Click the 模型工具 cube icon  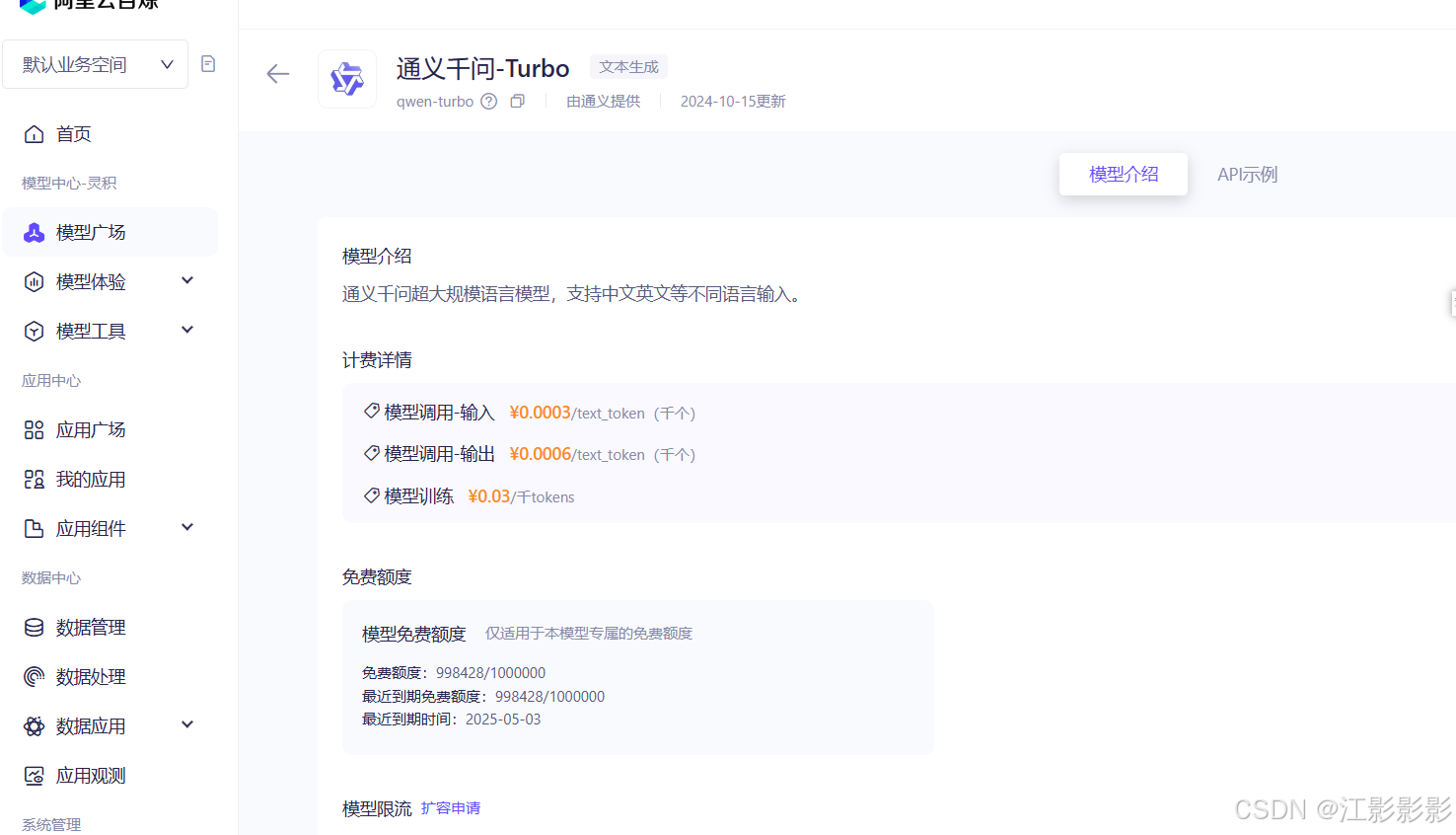pos(35,332)
